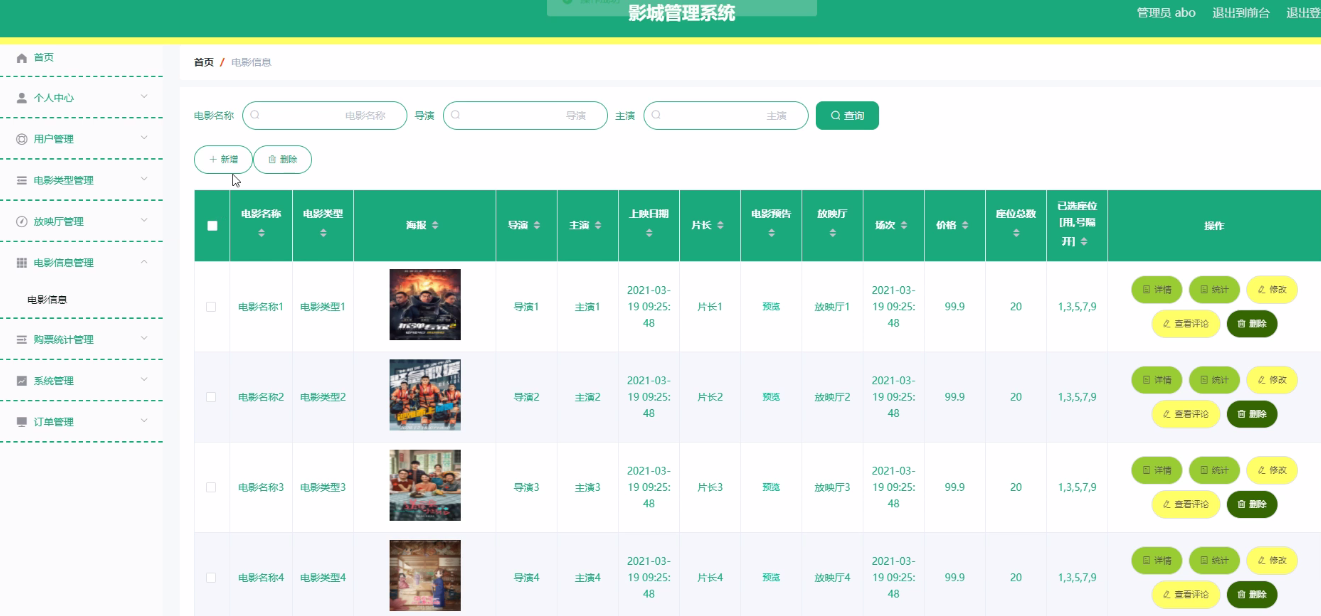Click the 用户管理 sidebar icon
Screen dimensions: 1321x616
(22, 139)
